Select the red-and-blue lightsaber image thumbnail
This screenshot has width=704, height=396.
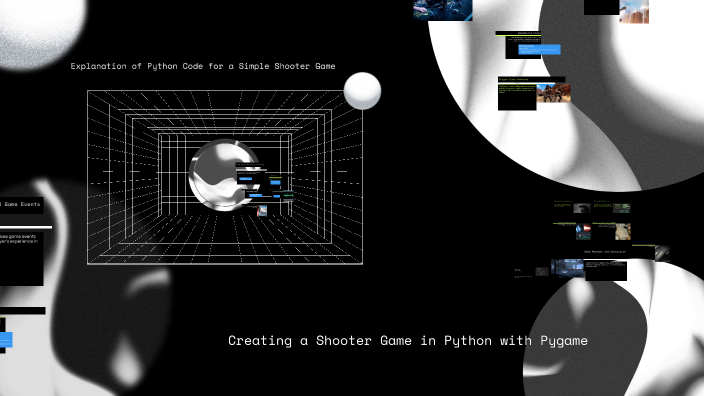(x=583, y=232)
